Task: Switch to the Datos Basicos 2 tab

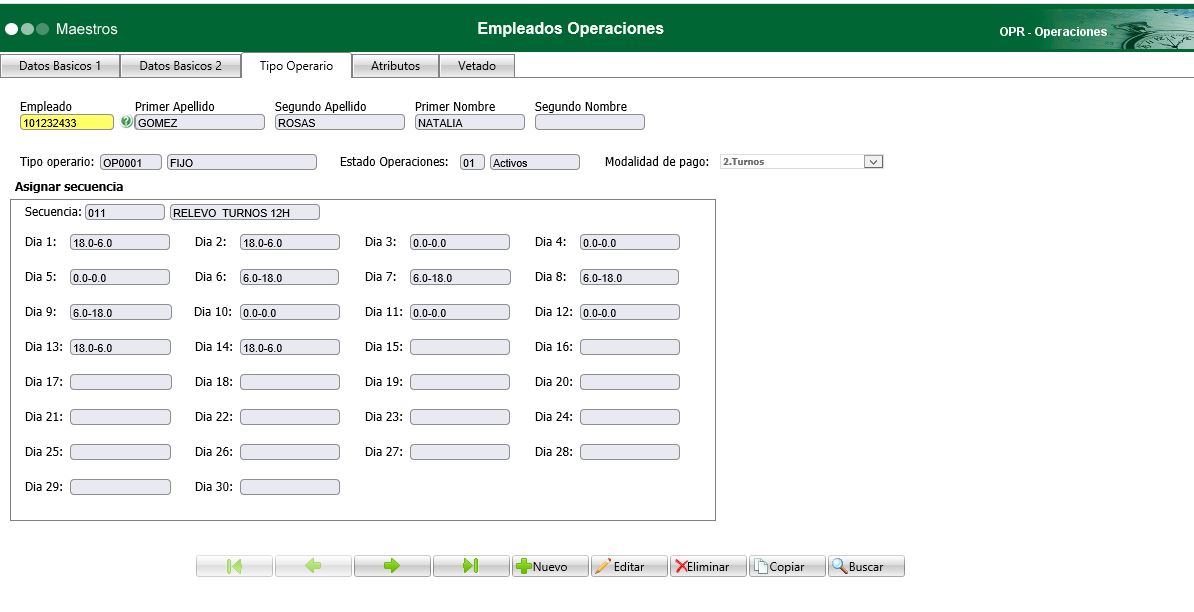Action: (x=180, y=66)
